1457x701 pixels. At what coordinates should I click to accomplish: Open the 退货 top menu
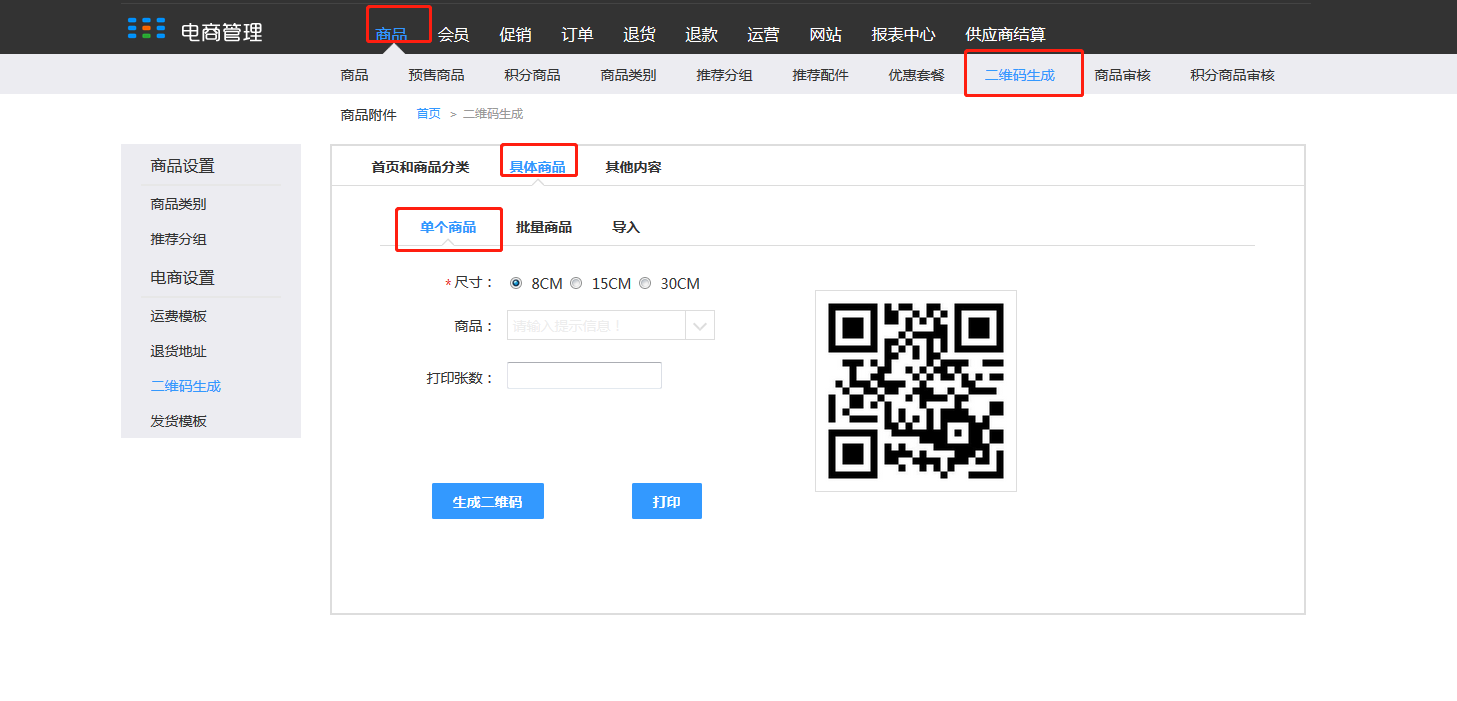(639, 34)
